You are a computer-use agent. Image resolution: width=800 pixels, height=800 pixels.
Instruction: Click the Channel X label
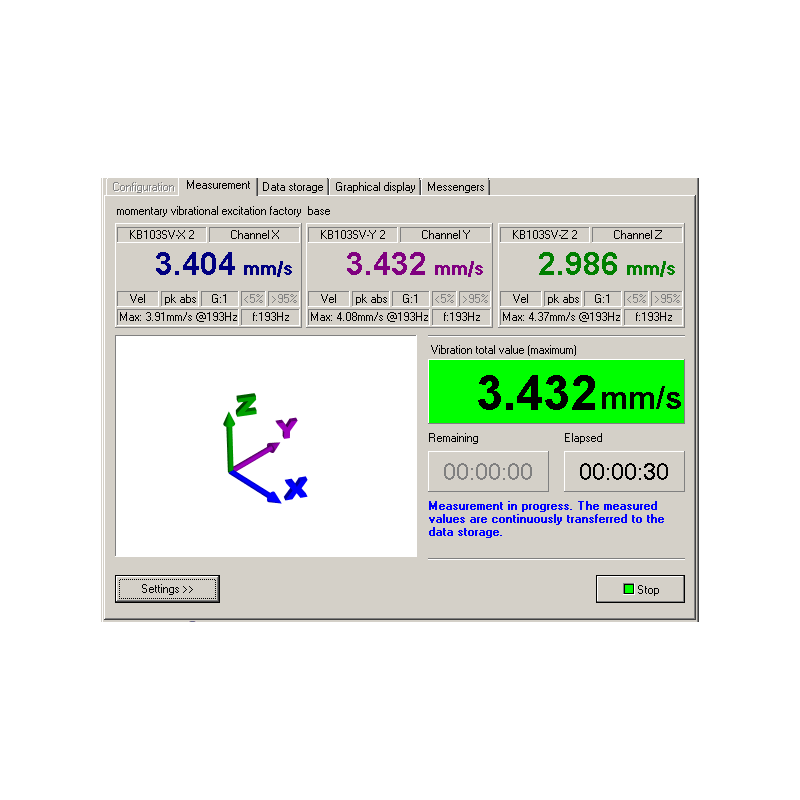(x=255, y=235)
